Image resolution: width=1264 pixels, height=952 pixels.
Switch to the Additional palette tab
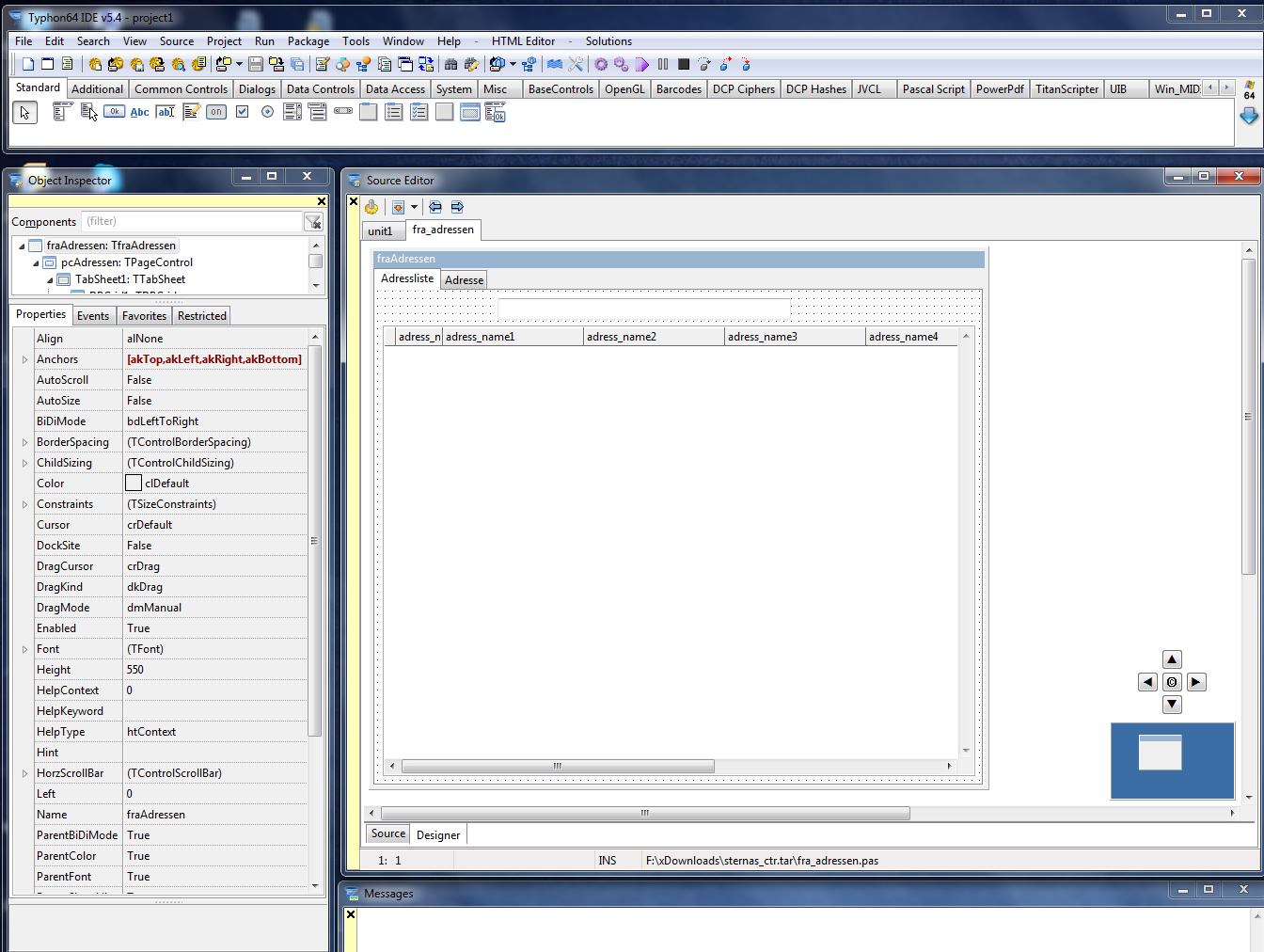pos(97,89)
